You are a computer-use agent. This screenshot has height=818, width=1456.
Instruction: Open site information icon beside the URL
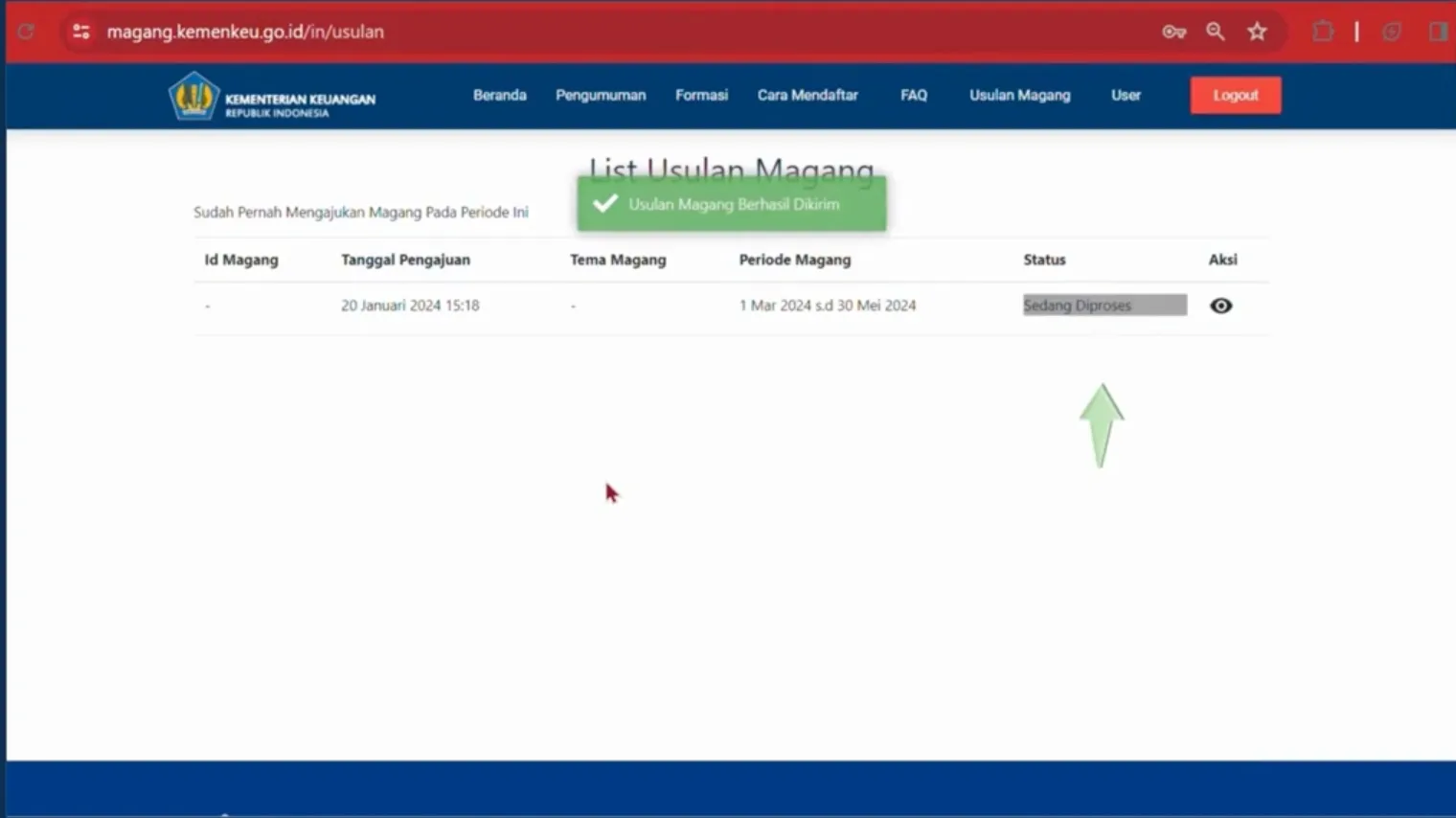(x=81, y=32)
